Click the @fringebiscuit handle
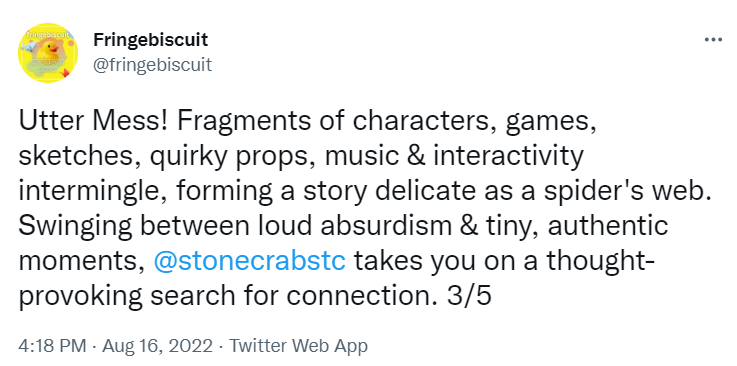Image resolution: width=737 pixels, height=366 pixels. click(152, 64)
